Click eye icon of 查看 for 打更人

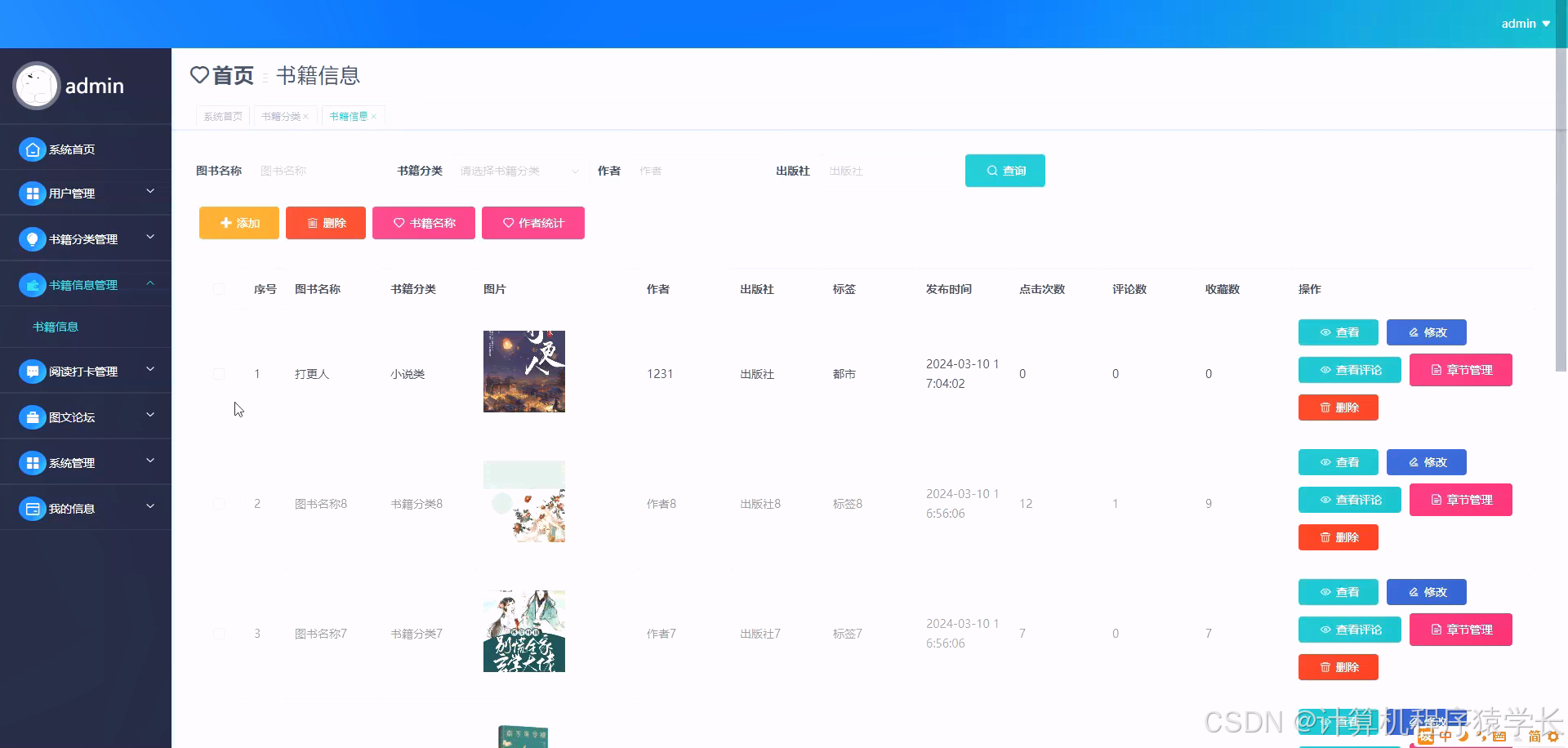pos(1325,332)
